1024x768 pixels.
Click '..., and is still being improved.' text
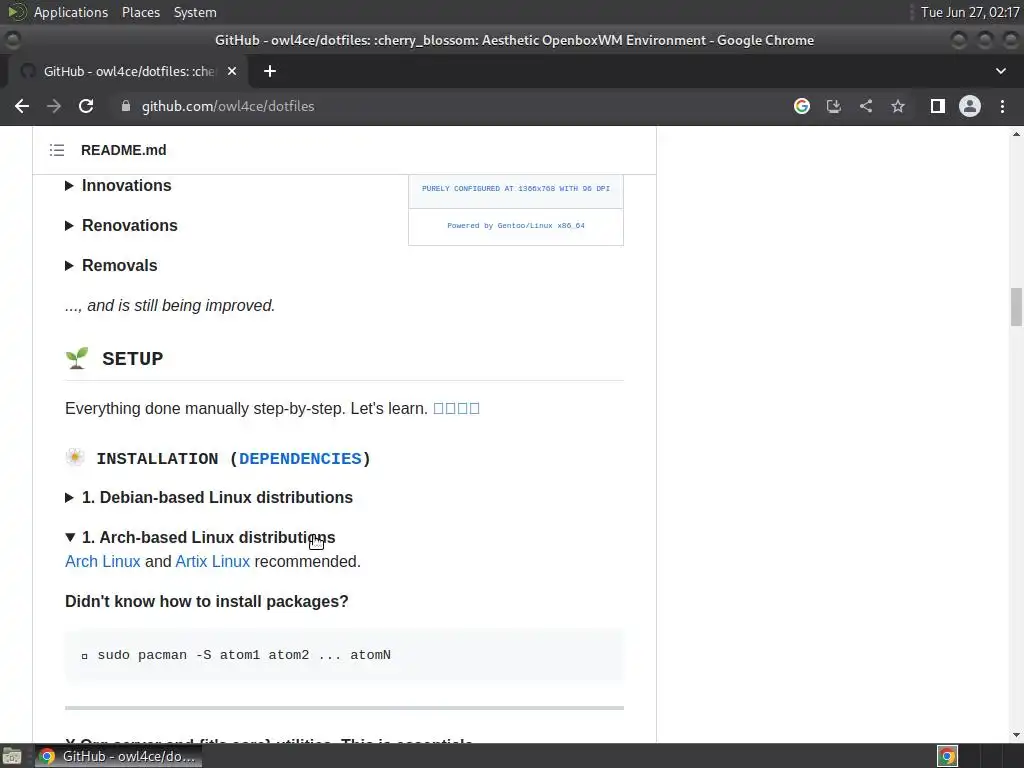[x=170, y=306]
